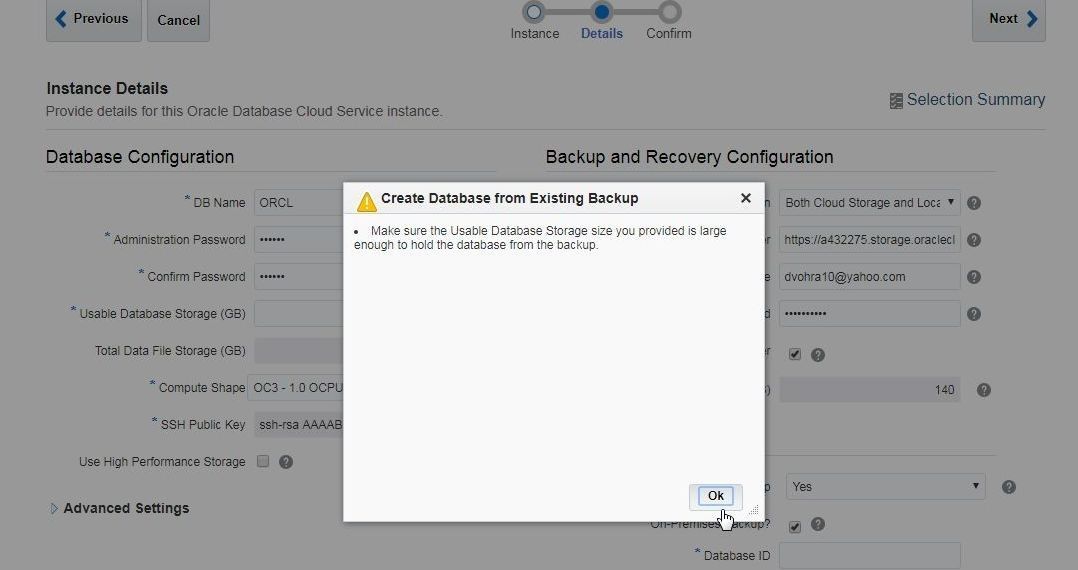Image resolution: width=1078 pixels, height=570 pixels.
Task: Select the Details step circle
Action: [602, 12]
